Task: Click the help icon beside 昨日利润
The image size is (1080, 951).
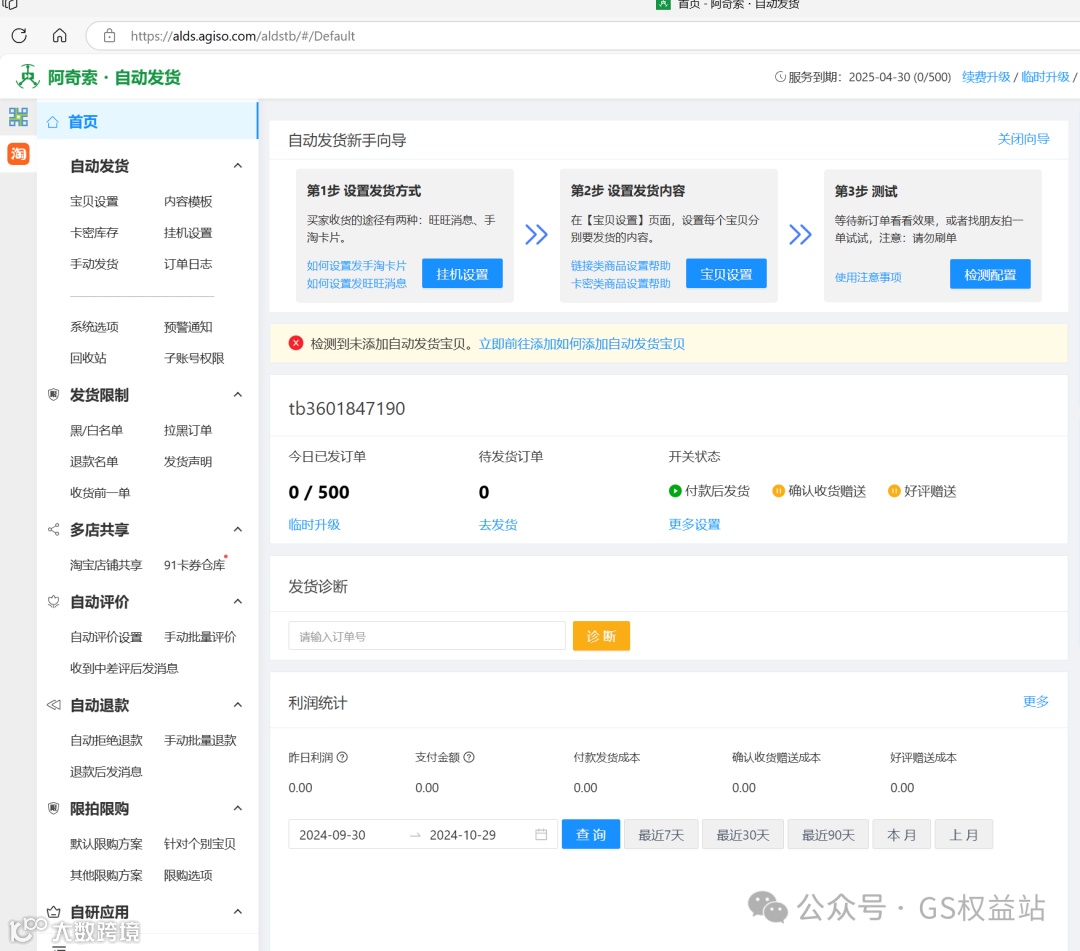Action: 342,757
